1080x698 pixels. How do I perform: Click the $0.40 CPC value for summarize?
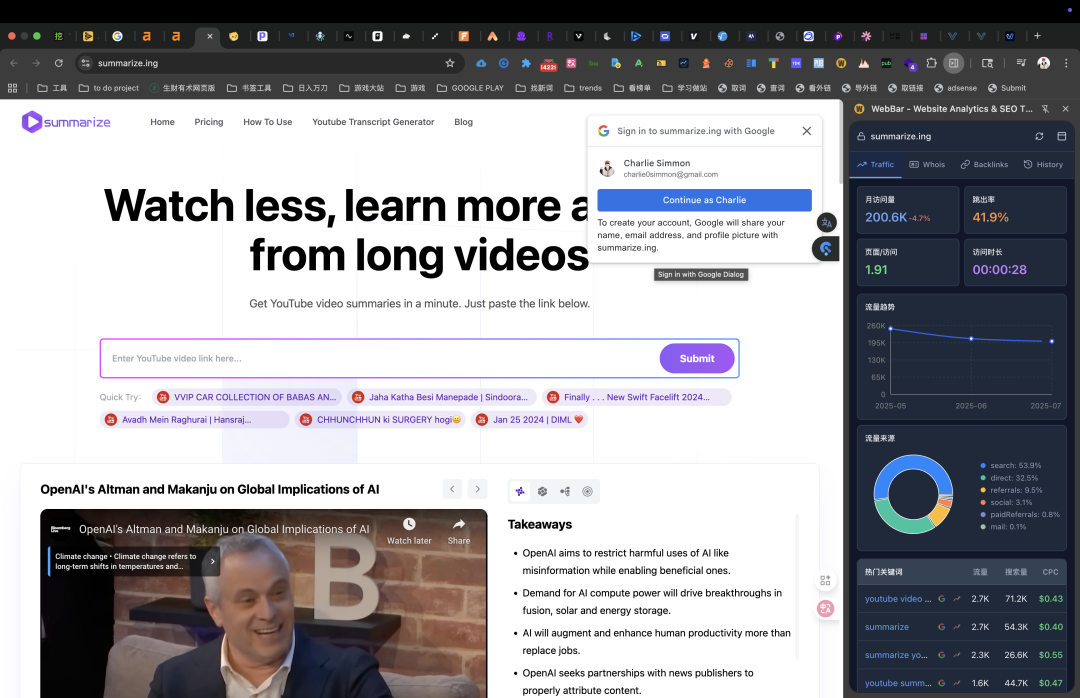[1050, 627]
